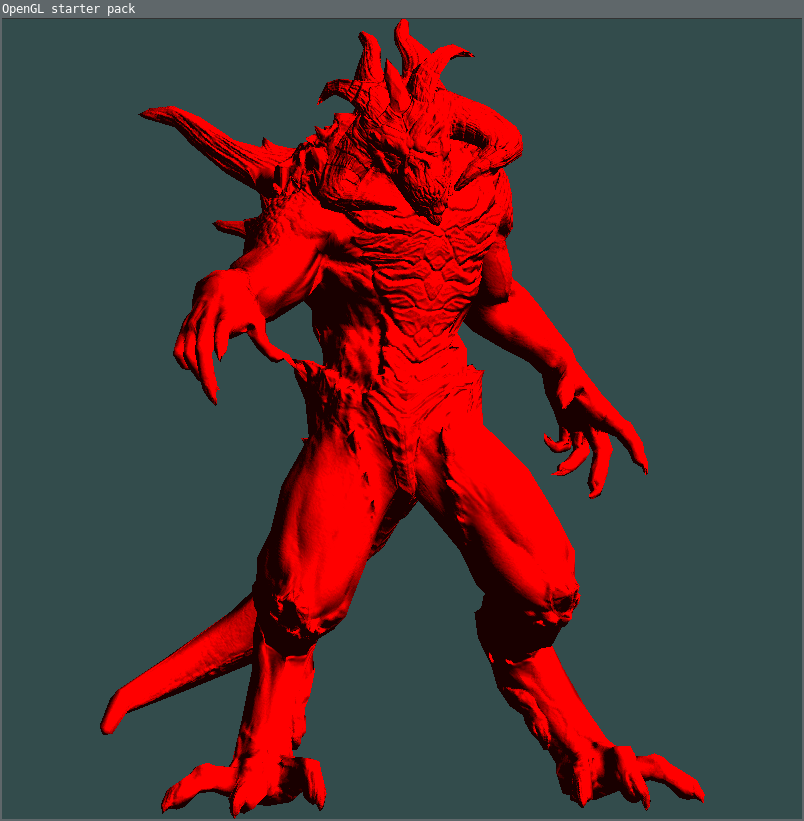Click the rendered red demon model

pos(402,417)
